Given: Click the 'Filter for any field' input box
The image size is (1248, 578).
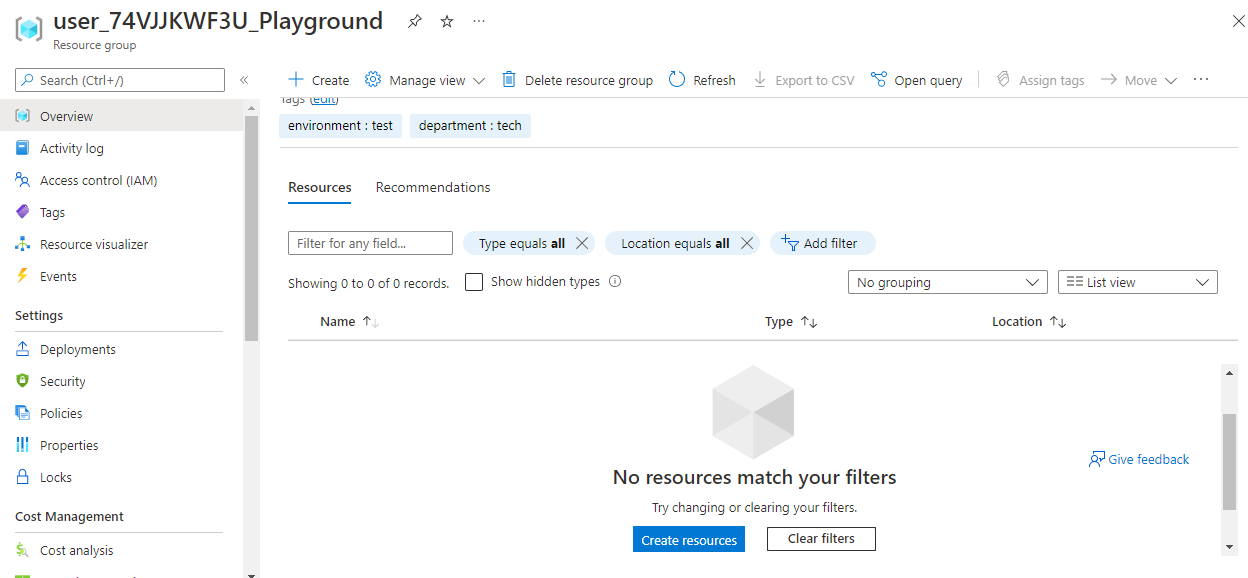Looking at the screenshot, I should [370, 242].
